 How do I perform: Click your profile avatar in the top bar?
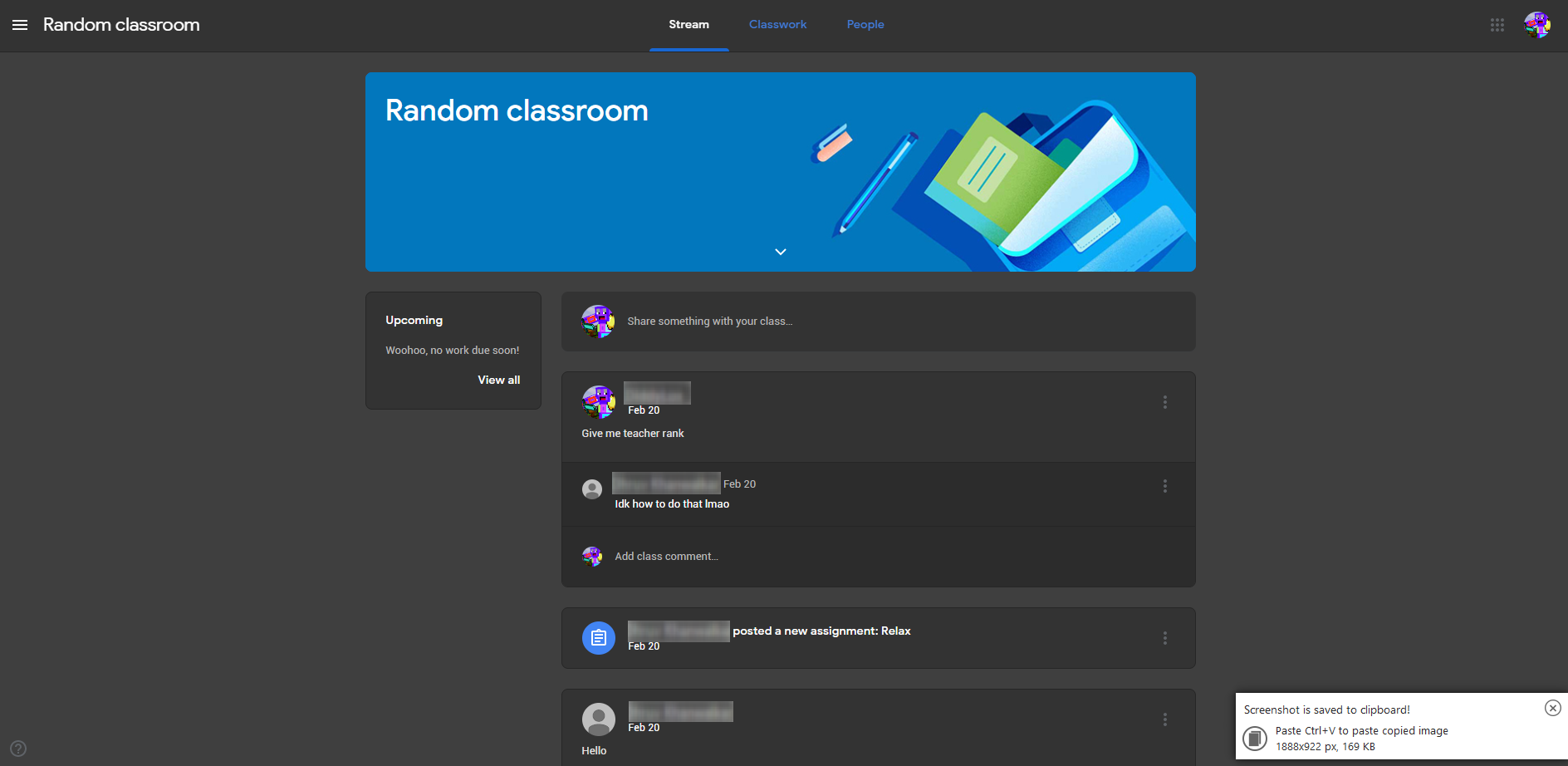coord(1537,25)
